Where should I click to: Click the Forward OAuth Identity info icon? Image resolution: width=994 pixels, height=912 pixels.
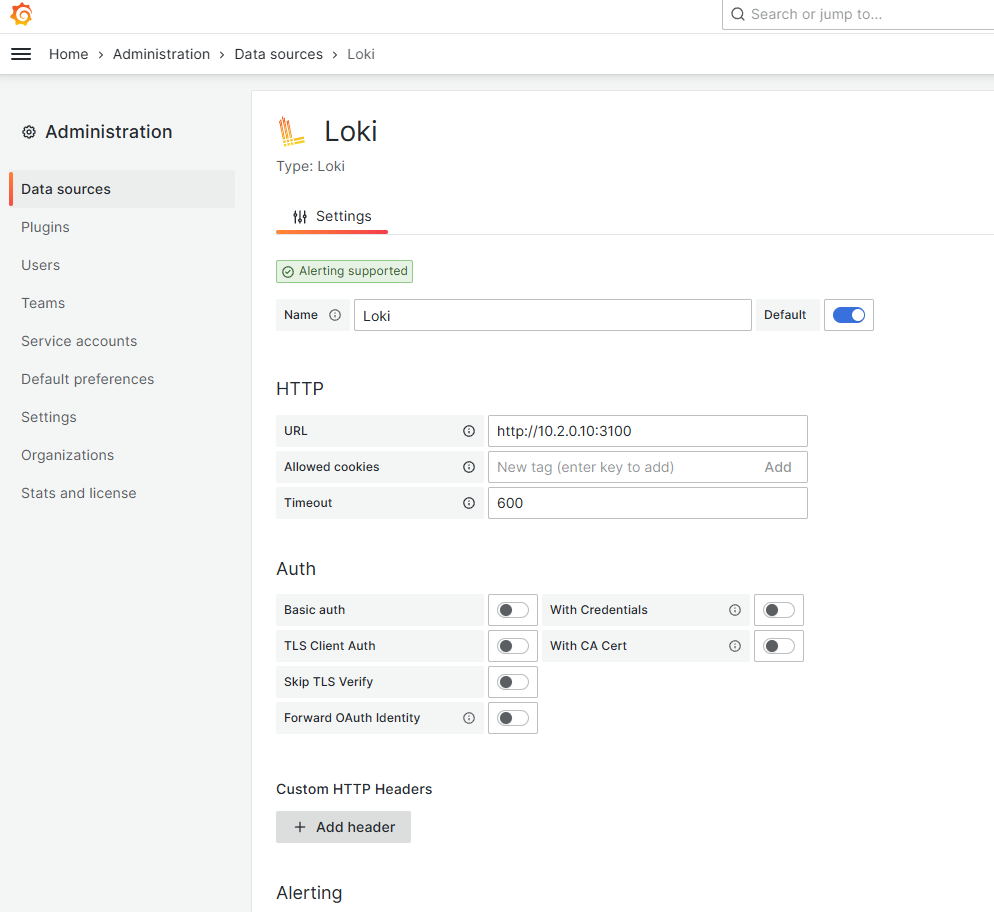(468, 717)
